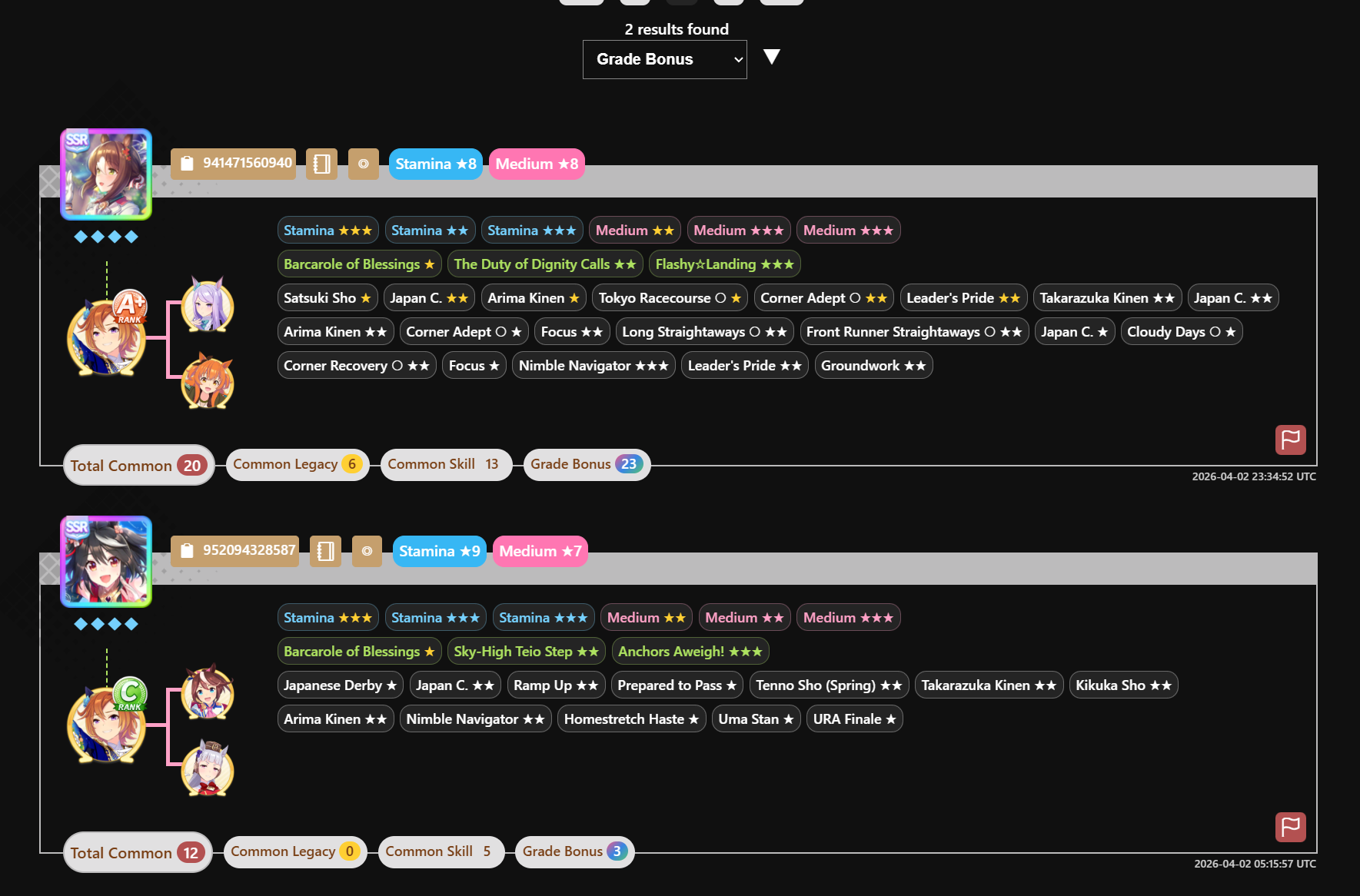
Task: Select the two-star Stamina spark chip
Action: 430,231
